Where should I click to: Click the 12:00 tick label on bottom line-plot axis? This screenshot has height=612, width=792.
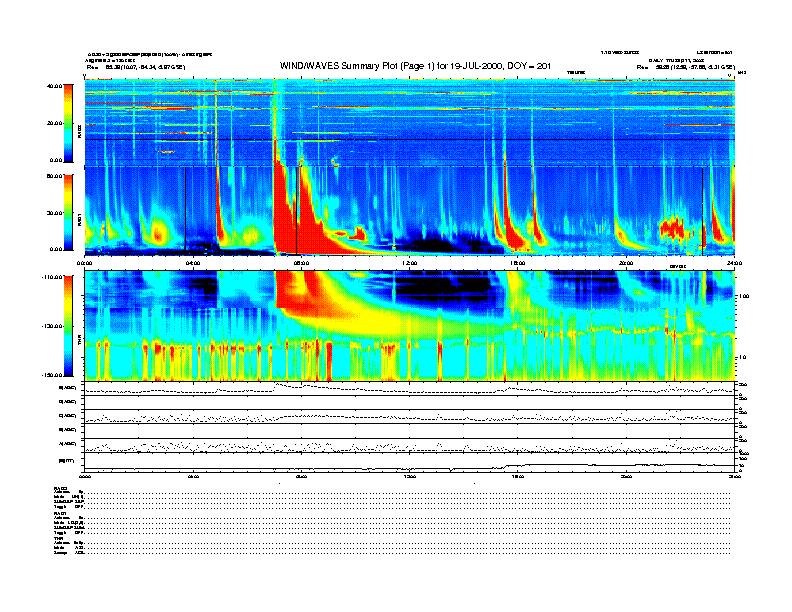coord(410,476)
